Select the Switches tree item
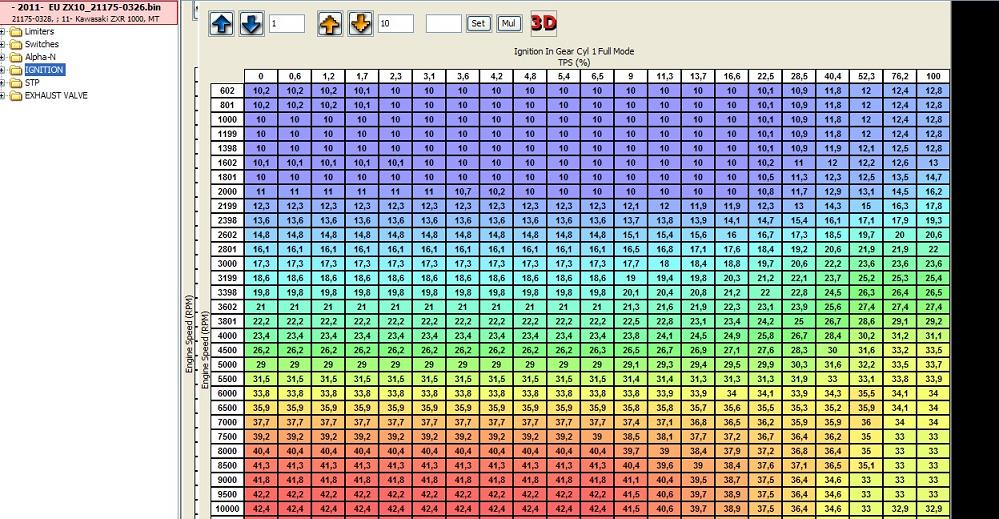Viewport: 999px width, 519px height. coord(41,45)
